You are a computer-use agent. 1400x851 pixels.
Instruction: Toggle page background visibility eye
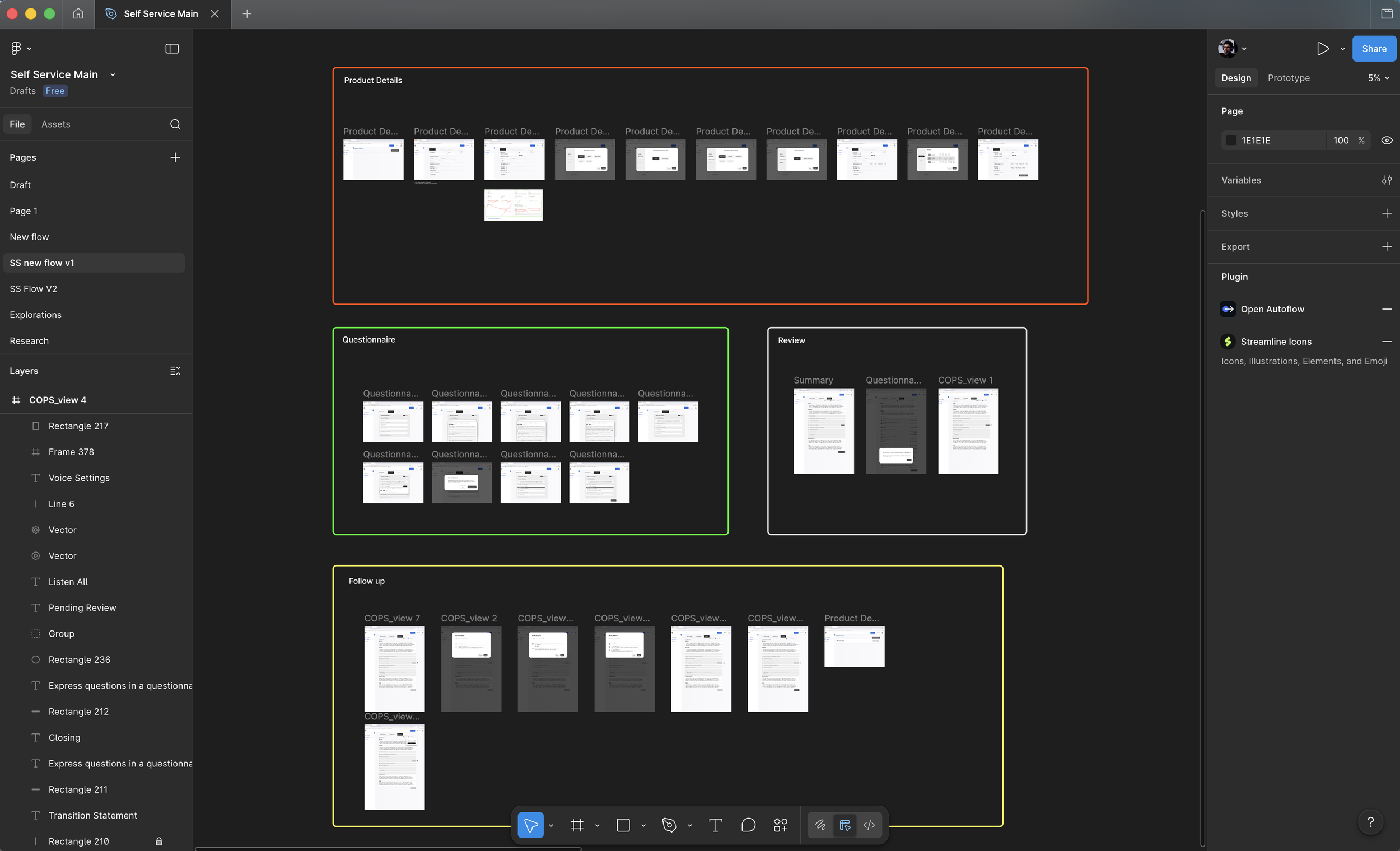point(1387,141)
